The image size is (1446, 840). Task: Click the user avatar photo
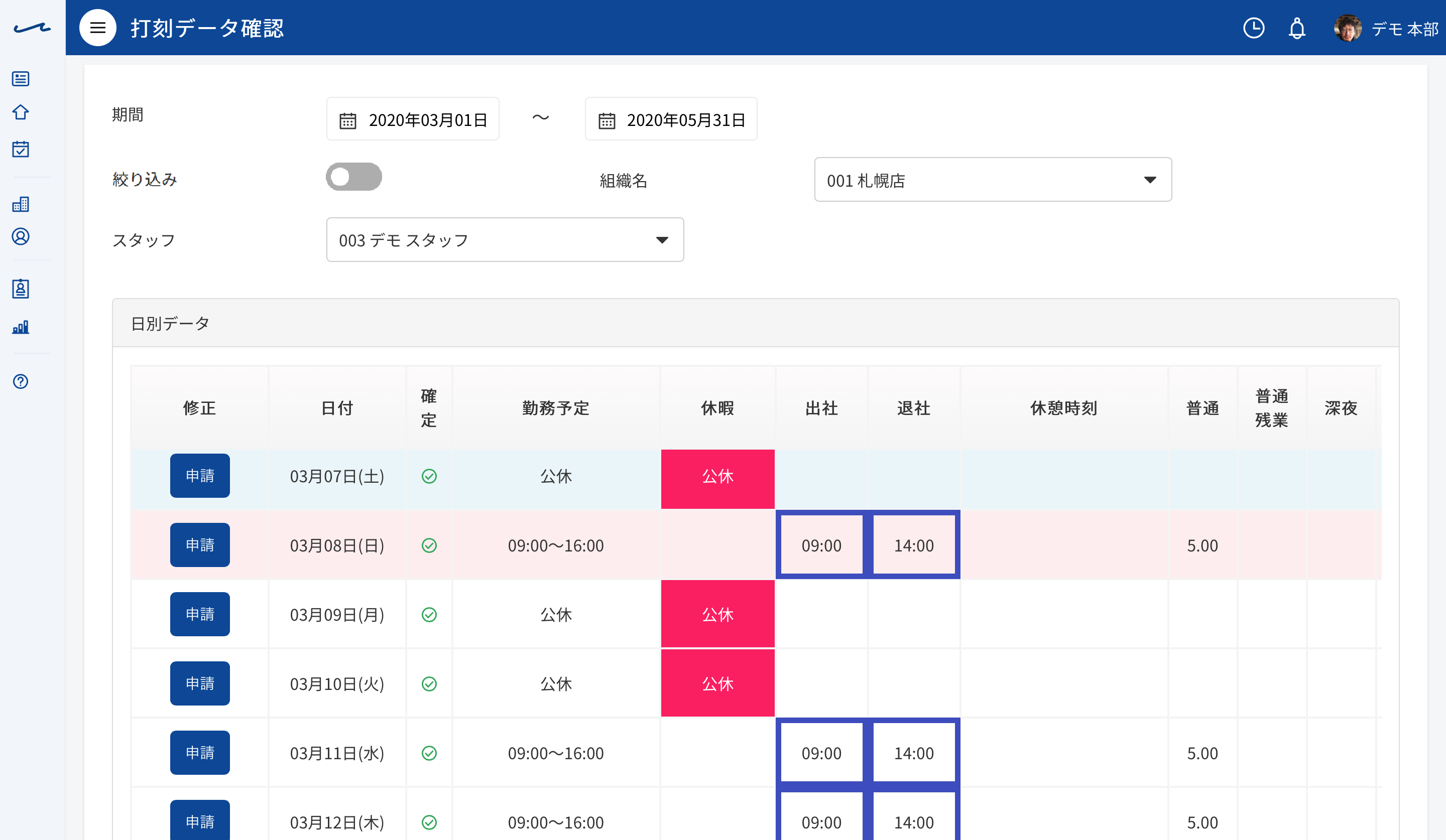(1347, 28)
